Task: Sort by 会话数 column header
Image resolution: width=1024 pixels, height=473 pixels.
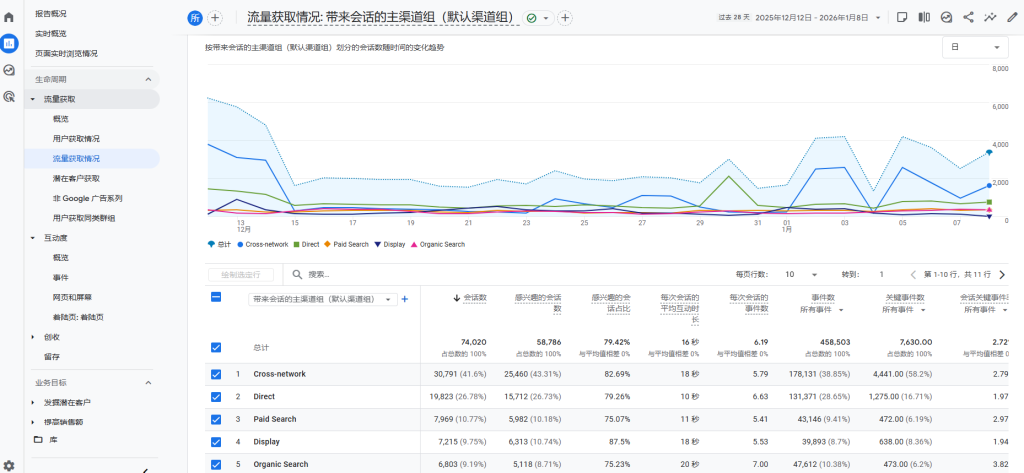Action: click(470, 297)
